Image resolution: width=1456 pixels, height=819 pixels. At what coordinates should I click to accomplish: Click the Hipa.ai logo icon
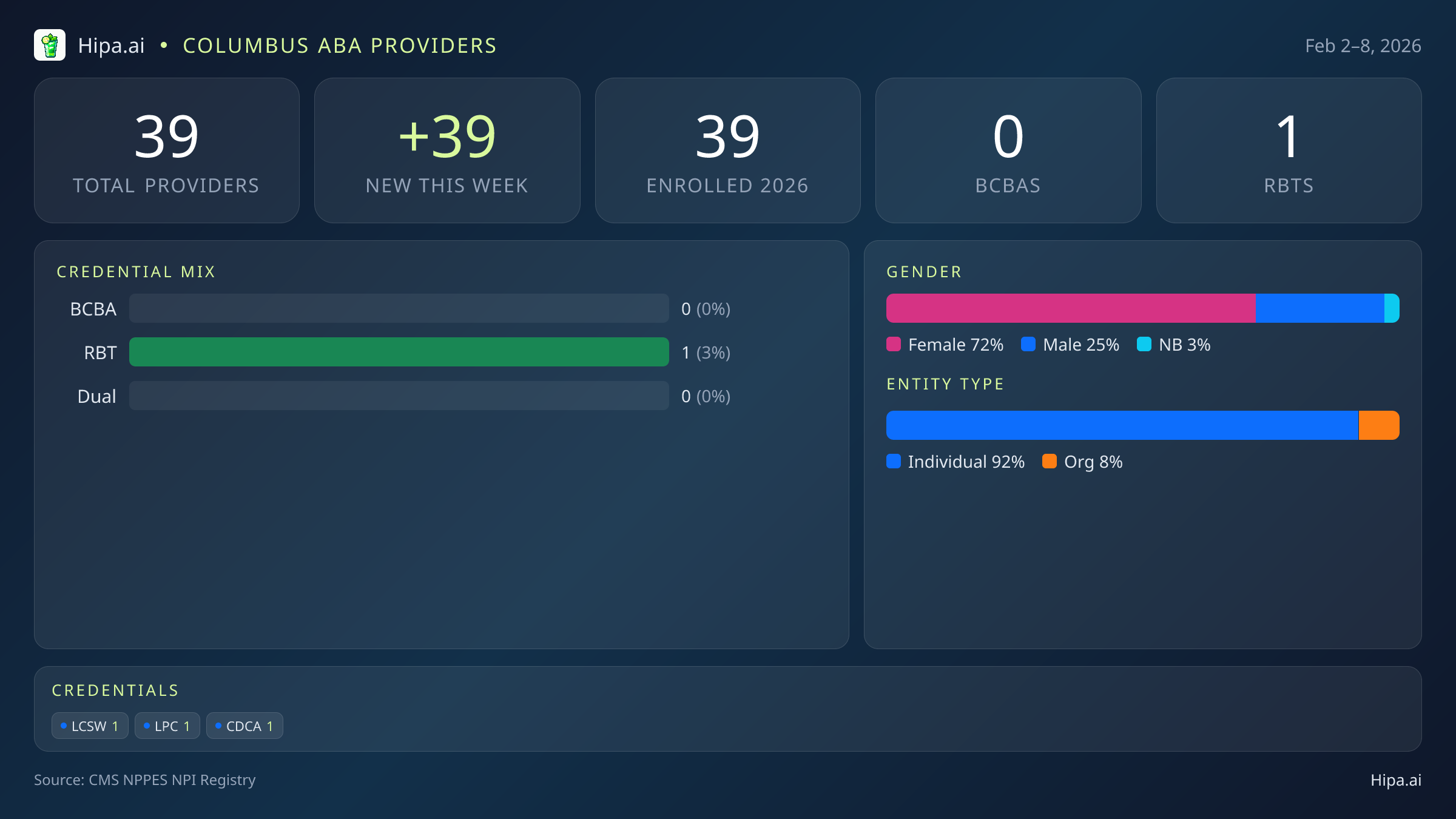pos(50,45)
